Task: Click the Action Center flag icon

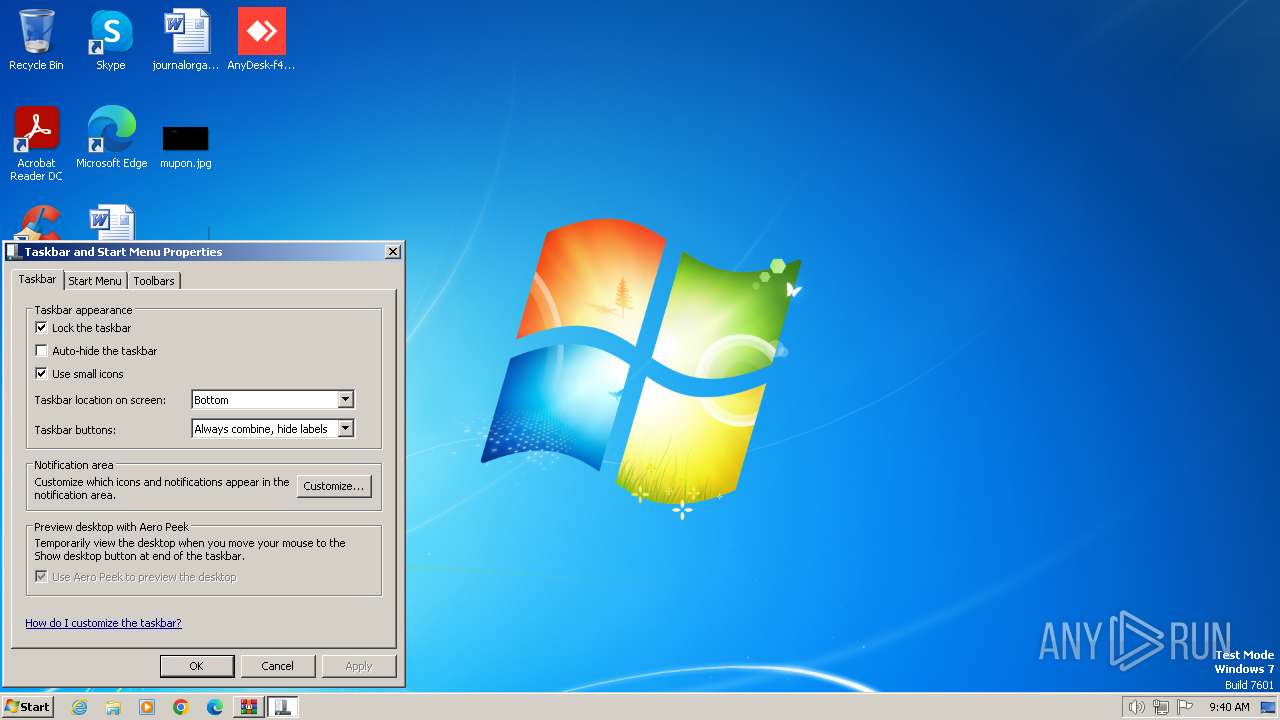Action: 1185,707
